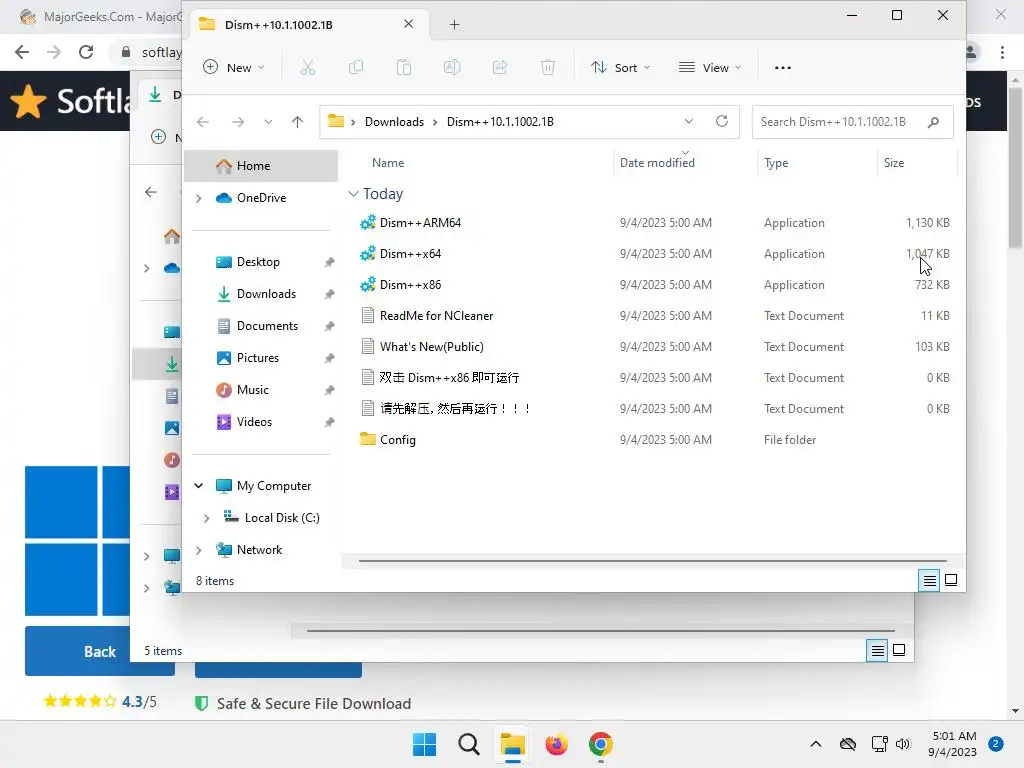This screenshot has height=768, width=1024.
Task: Go up one folder with the up arrow
Action: [x=297, y=121]
